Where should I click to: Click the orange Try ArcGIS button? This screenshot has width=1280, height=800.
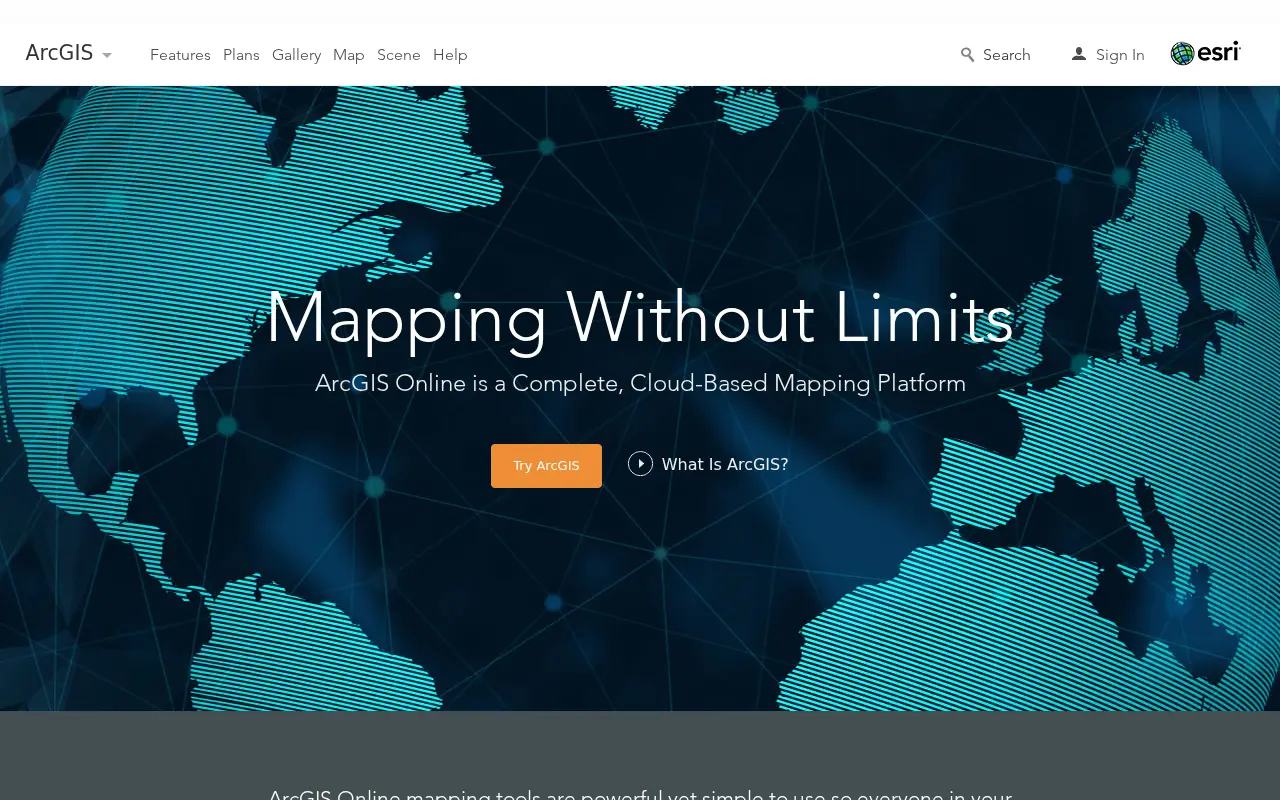coord(546,466)
